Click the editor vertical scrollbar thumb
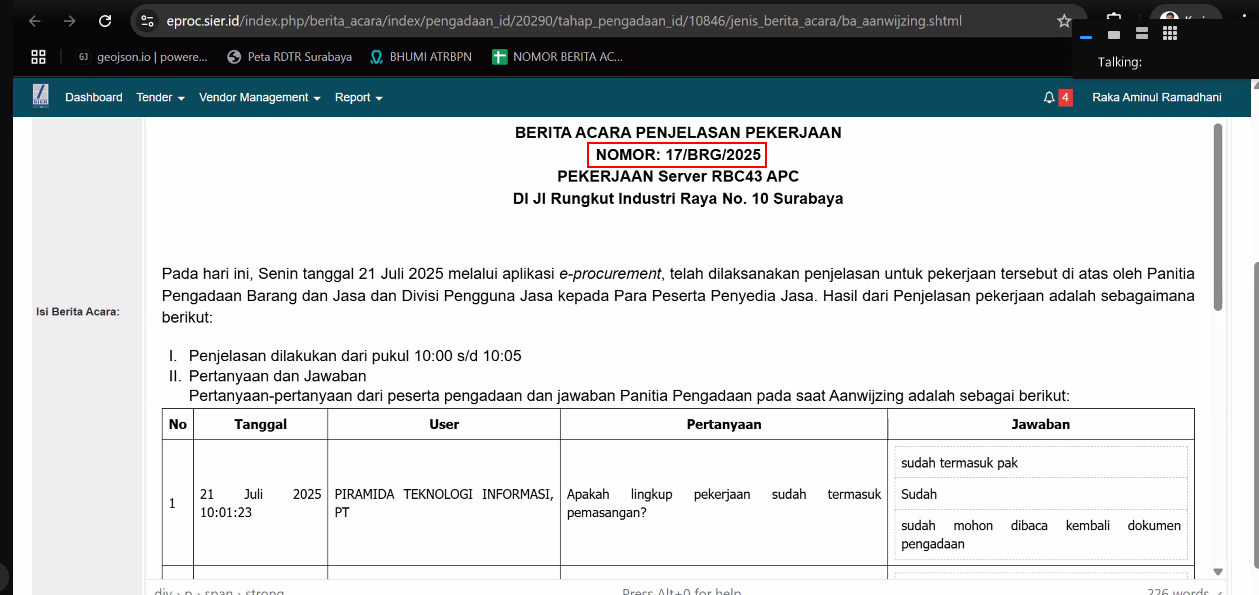 coord(1217,216)
